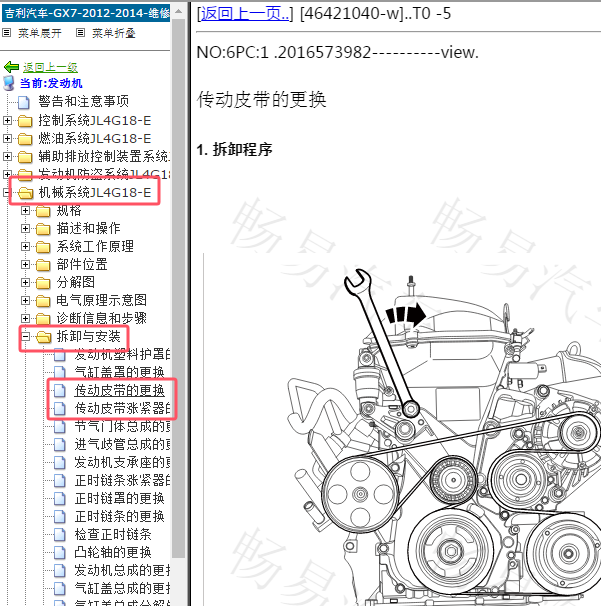Expand the 描述和操作 folder

(26, 228)
